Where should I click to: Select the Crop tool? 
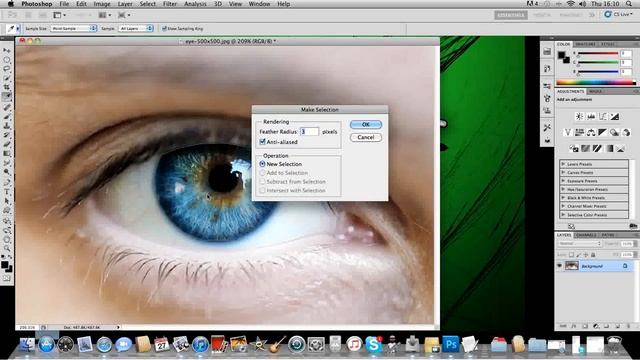(7, 87)
